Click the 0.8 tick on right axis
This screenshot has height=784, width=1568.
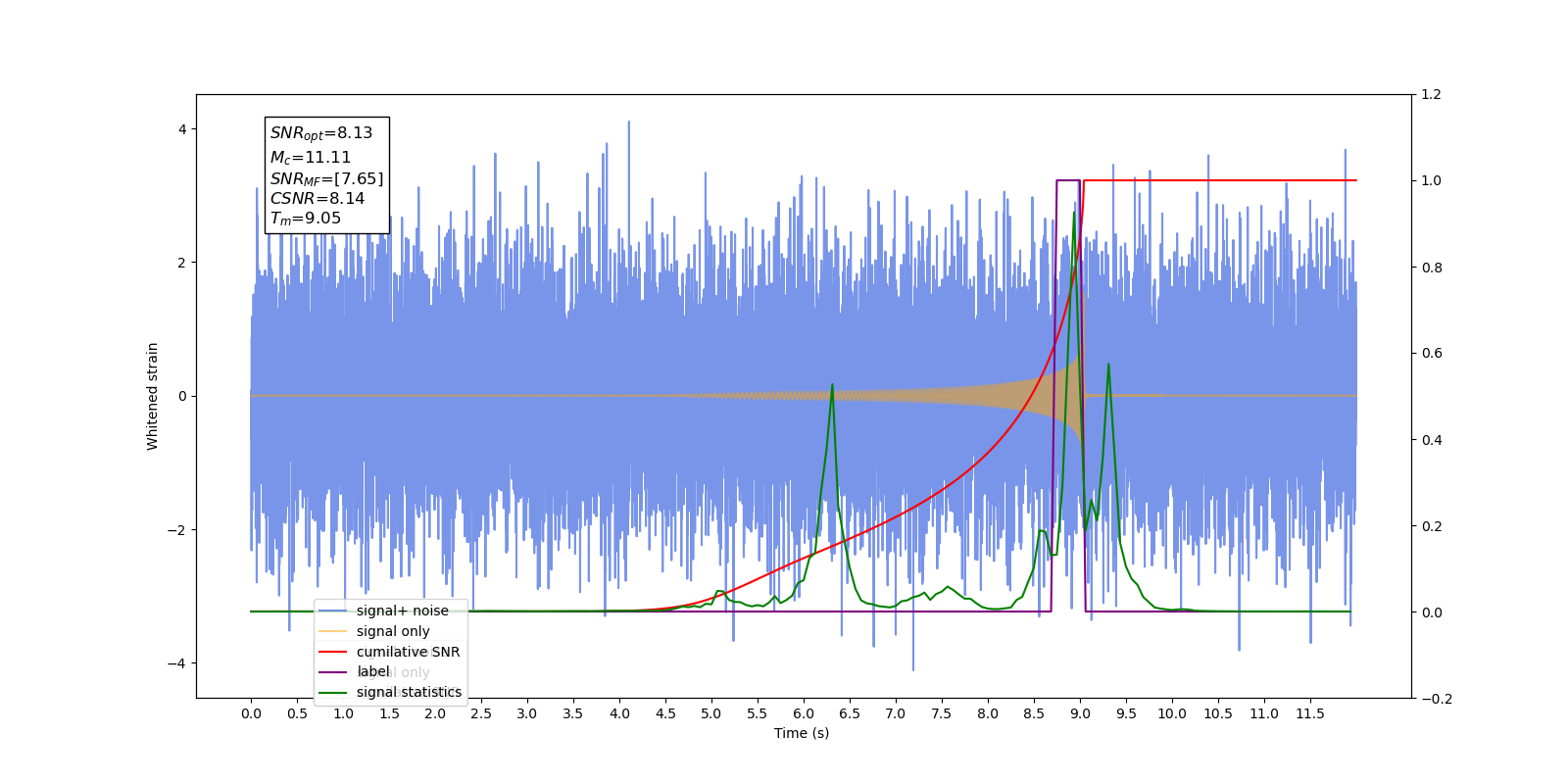coord(1432,268)
